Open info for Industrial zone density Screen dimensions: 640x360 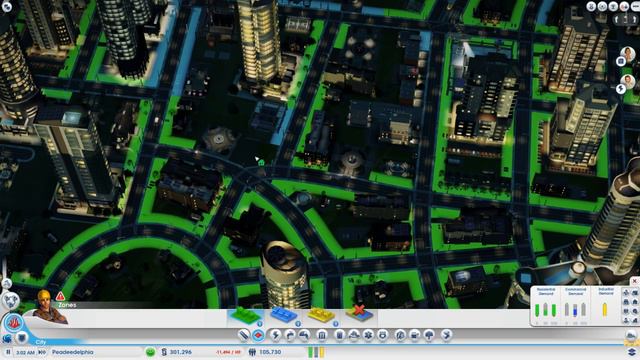point(336,324)
